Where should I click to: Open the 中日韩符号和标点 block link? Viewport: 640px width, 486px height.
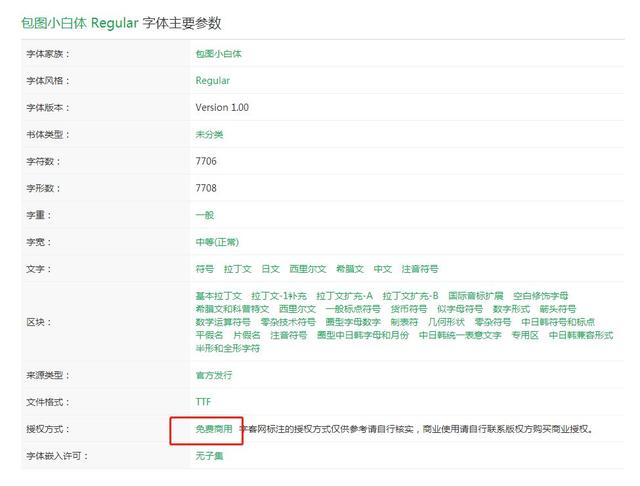(558, 322)
